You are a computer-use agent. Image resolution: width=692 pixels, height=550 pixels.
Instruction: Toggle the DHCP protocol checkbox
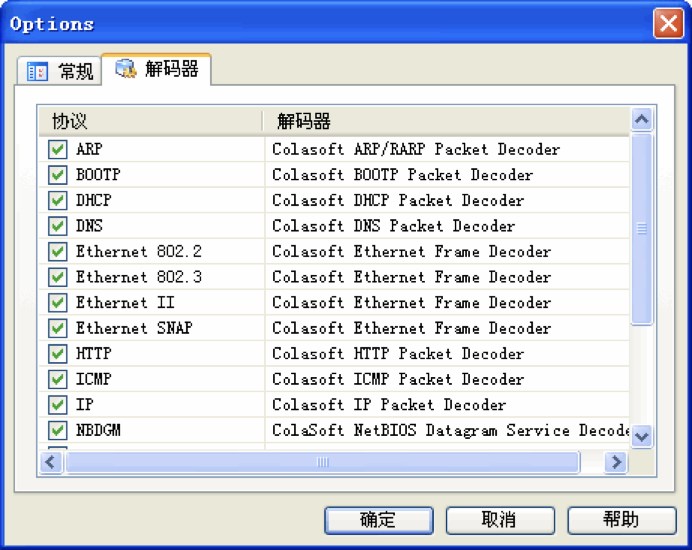(58, 201)
